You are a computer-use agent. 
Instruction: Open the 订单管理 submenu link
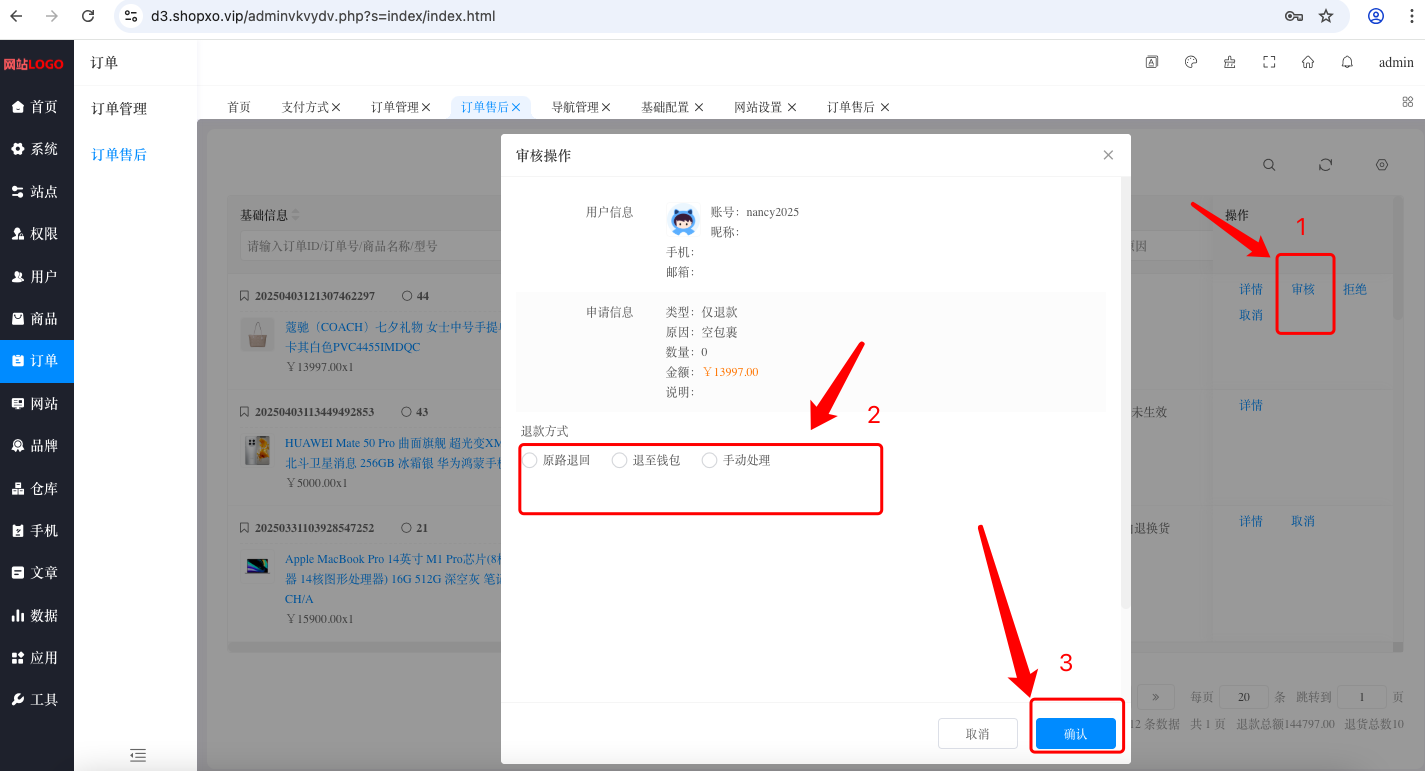119,109
